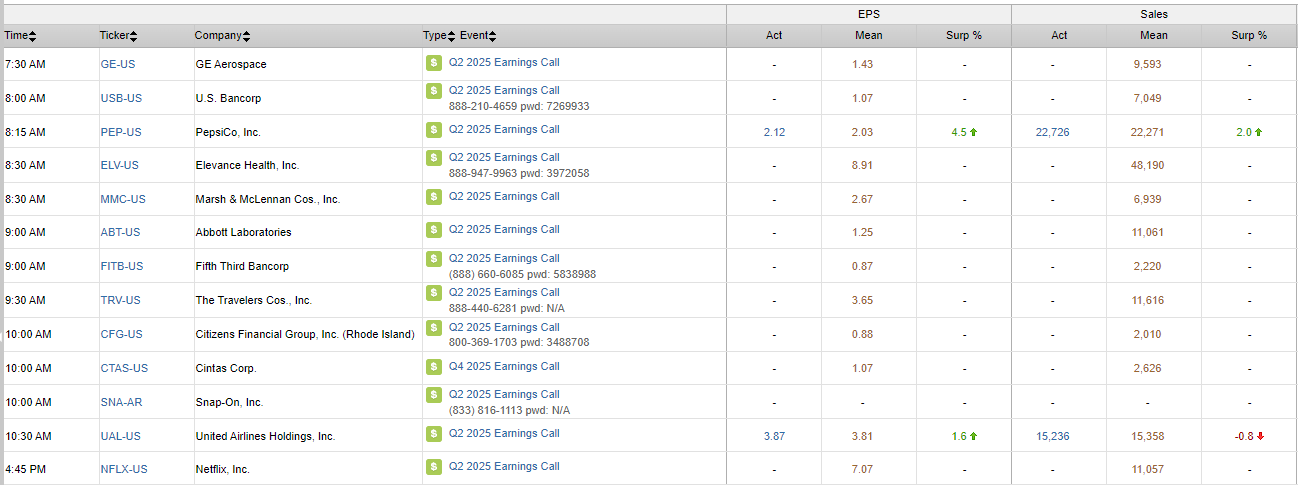Click the earnings icon in Elevance Health row
The height and width of the screenshot is (485, 1298).
[x=433, y=158]
